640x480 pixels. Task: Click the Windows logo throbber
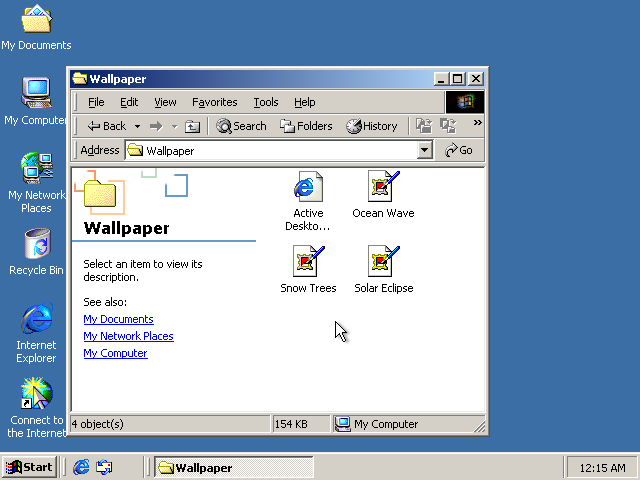click(465, 102)
